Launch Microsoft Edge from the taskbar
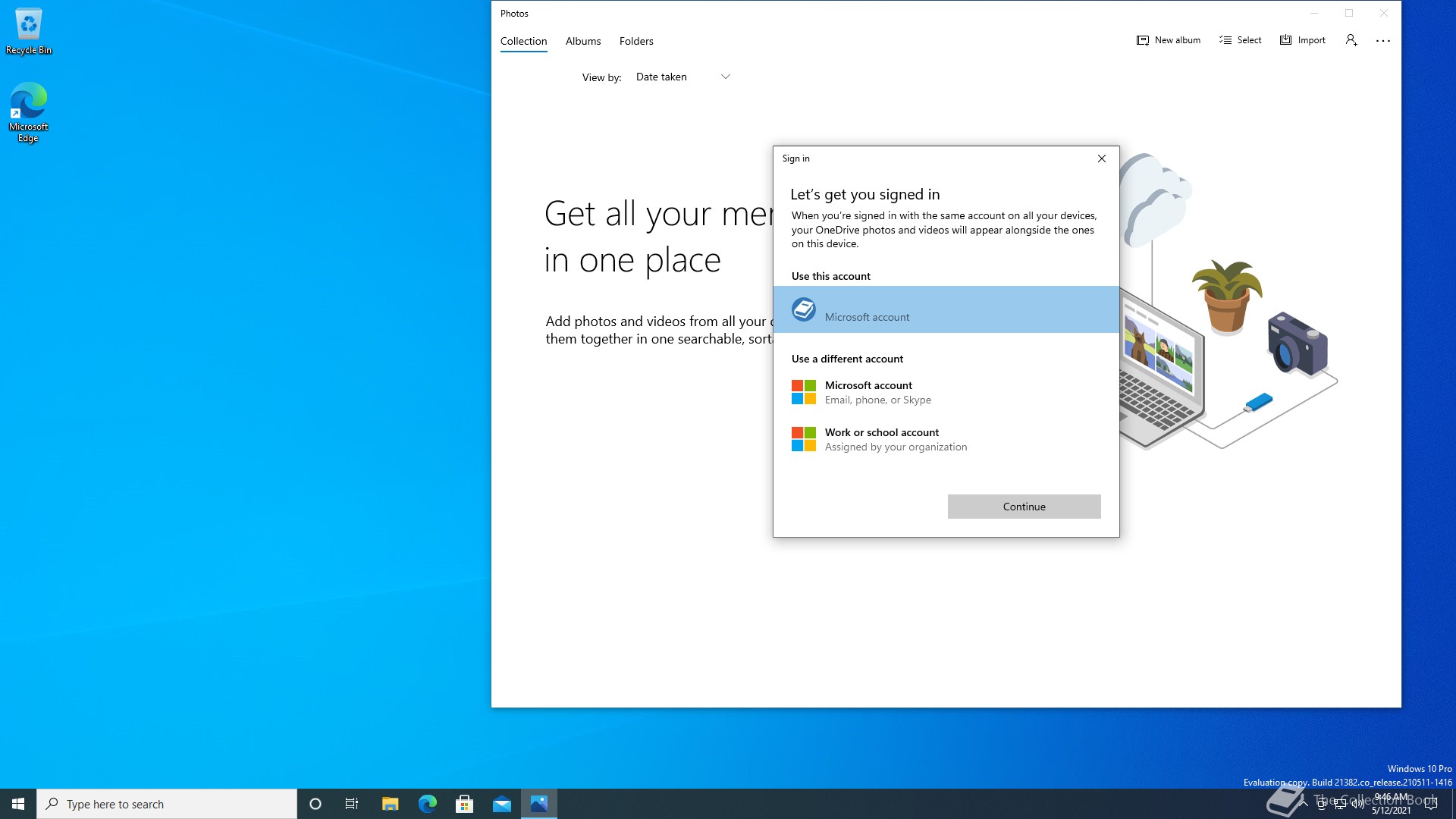The height and width of the screenshot is (819, 1456). click(427, 804)
